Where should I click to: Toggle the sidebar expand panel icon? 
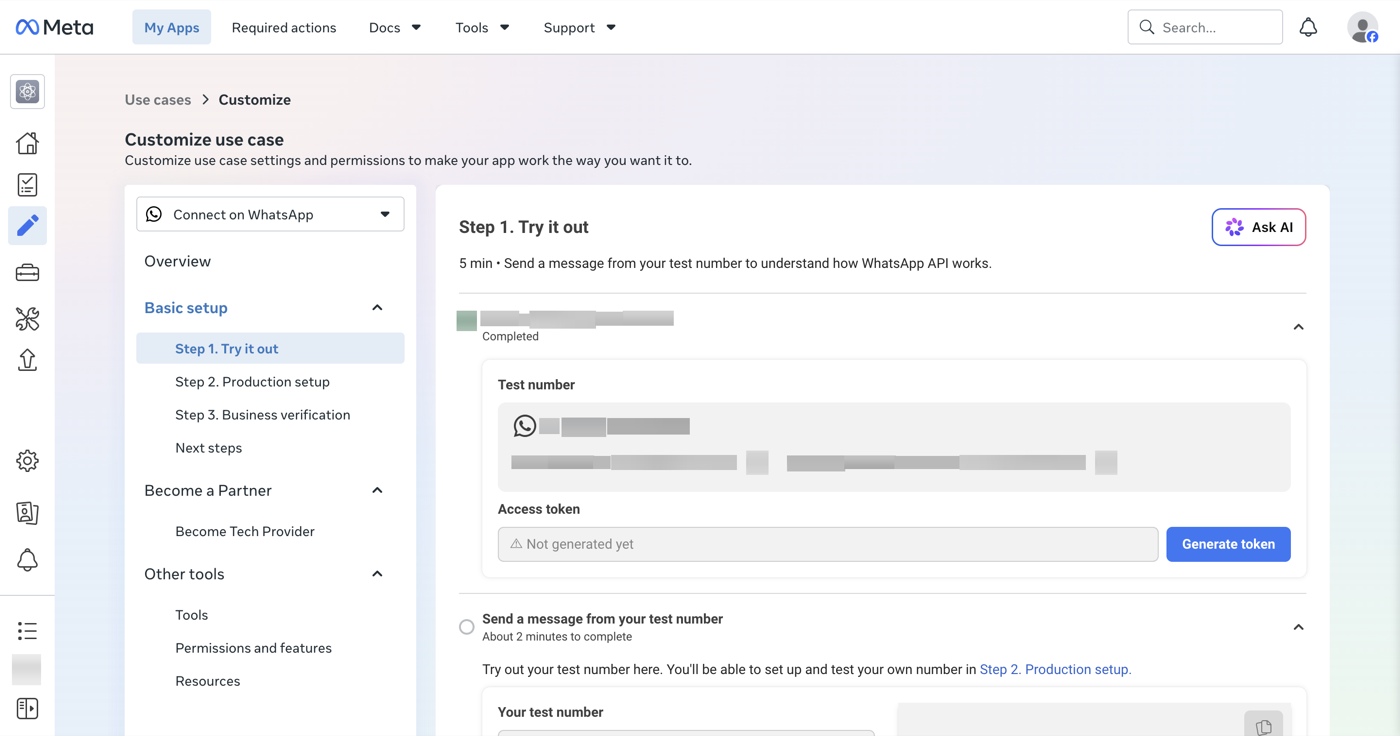click(27, 709)
